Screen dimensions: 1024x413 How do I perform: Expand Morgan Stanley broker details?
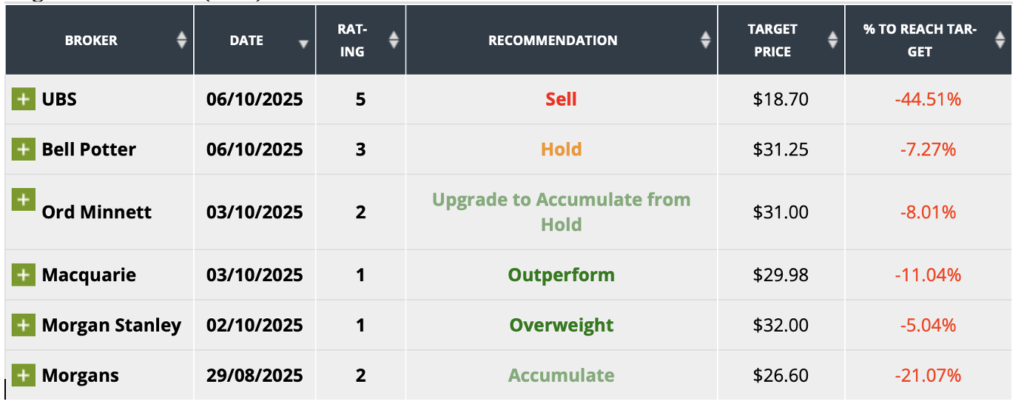[x=23, y=325]
